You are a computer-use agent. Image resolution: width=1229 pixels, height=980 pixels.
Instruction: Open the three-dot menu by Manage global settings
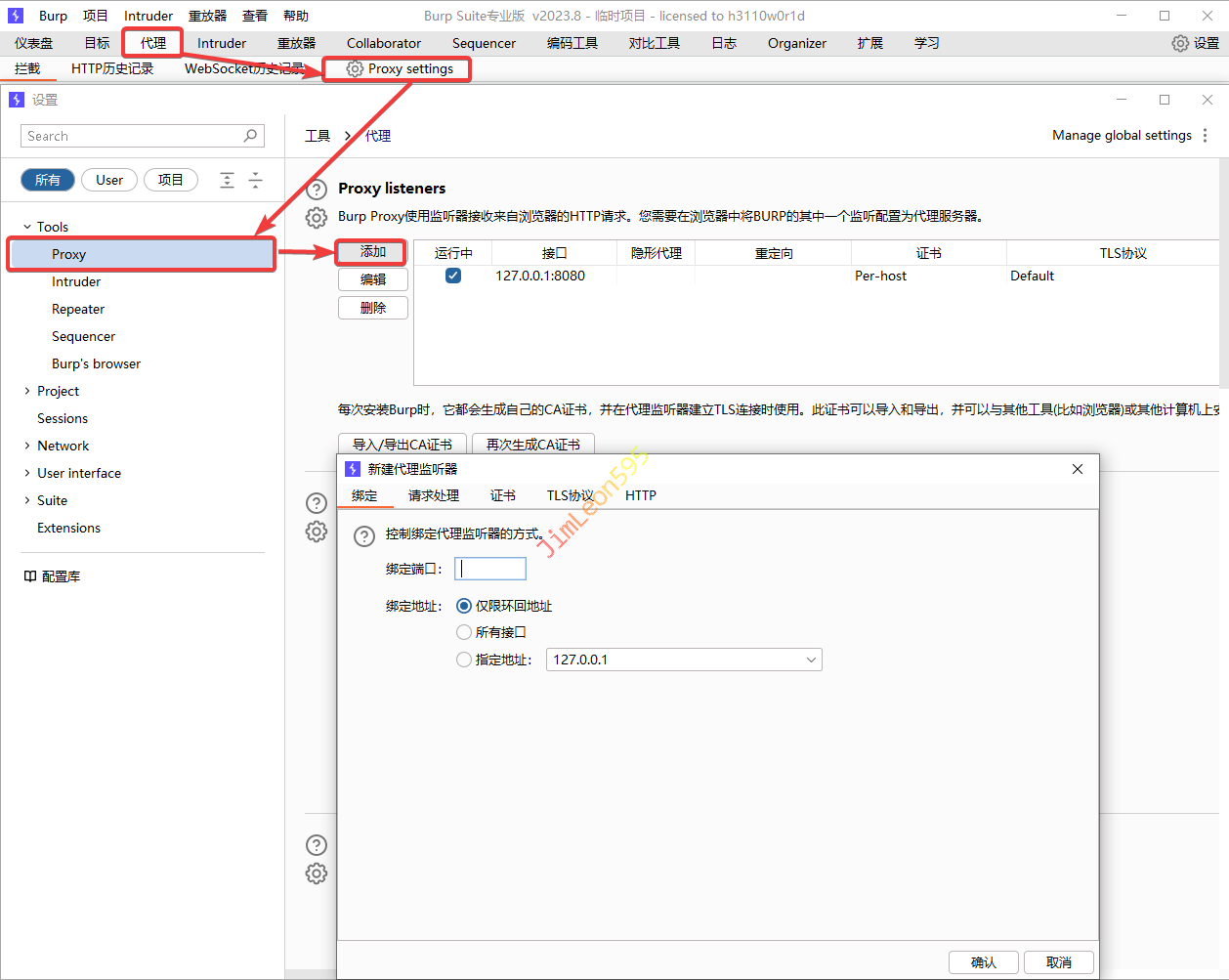(1206, 136)
